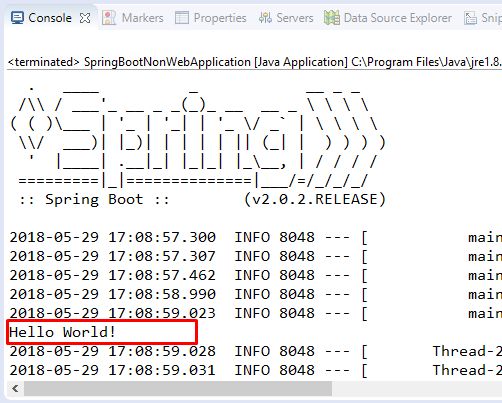Show the Data Source Explorer tab
The height and width of the screenshot is (403, 502).
click(x=388, y=18)
